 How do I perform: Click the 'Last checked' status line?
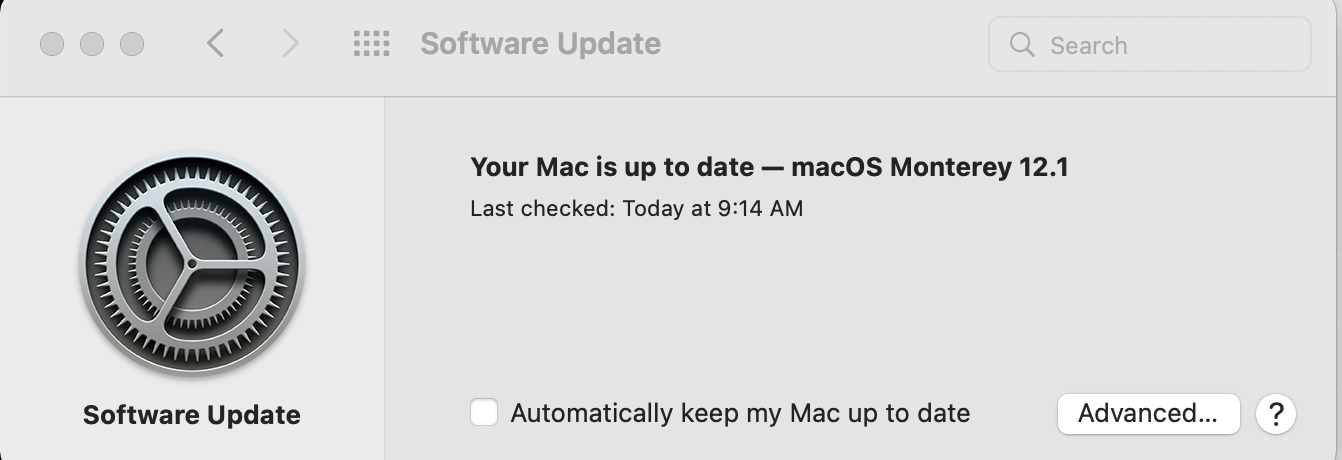[637, 209]
